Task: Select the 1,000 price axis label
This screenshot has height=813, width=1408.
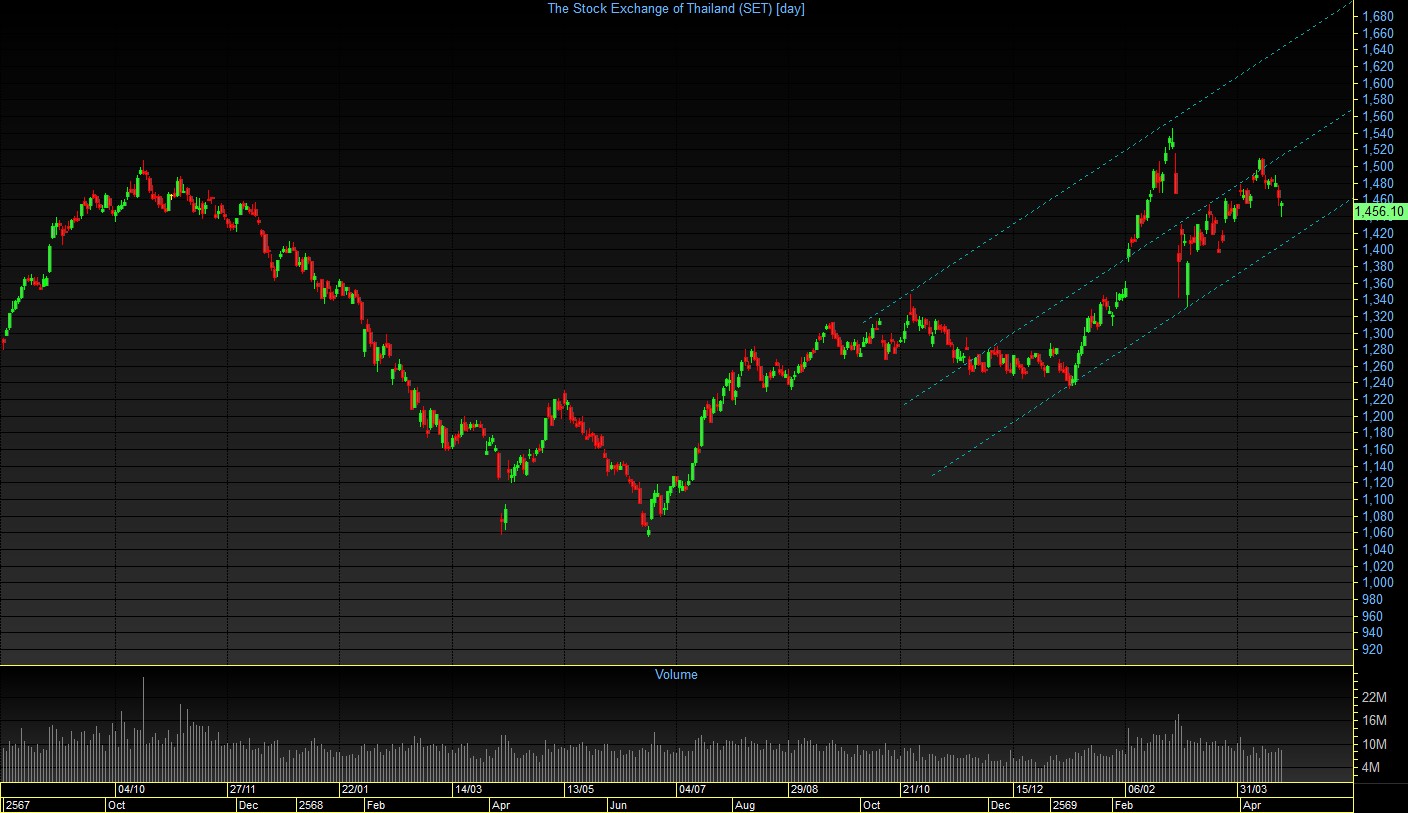Action: (x=1378, y=583)
